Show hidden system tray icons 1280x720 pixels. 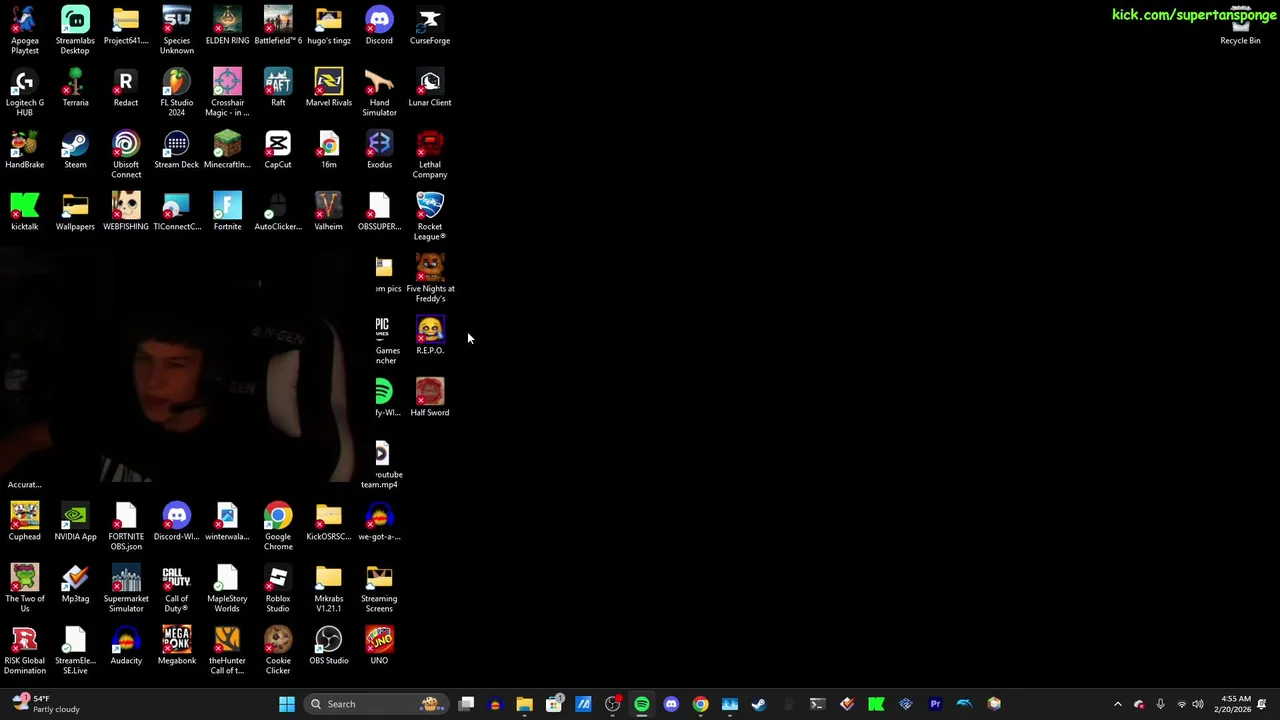tap(1118, 704)
